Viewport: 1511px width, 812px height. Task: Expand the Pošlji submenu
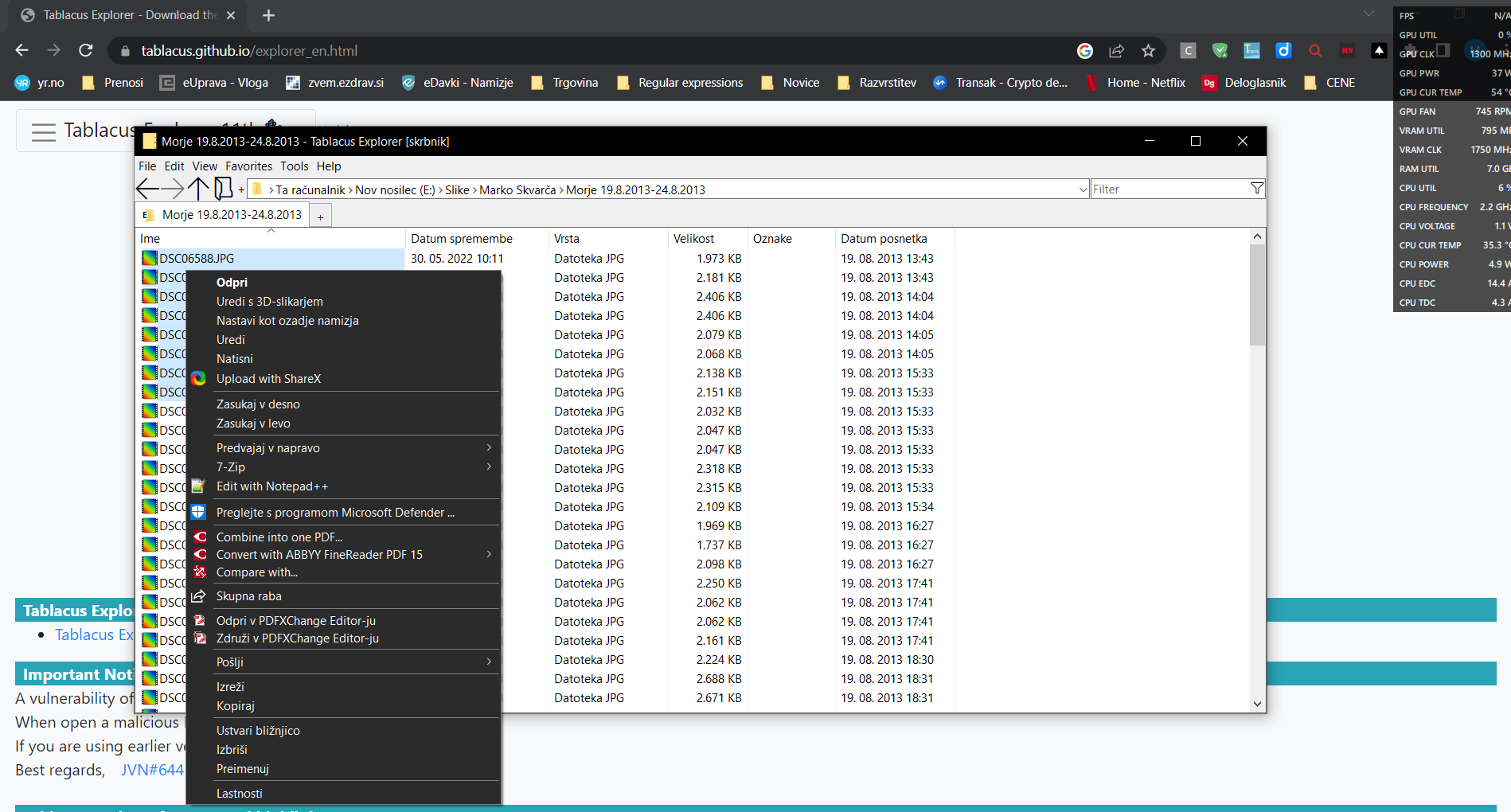pos(489,662)
